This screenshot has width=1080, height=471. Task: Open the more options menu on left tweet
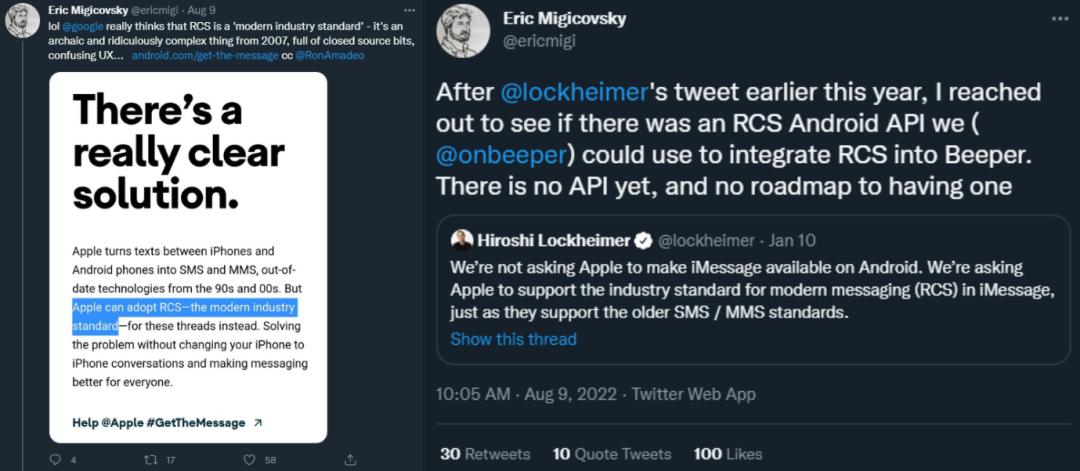pyautogui.click(x=408, y=9)
